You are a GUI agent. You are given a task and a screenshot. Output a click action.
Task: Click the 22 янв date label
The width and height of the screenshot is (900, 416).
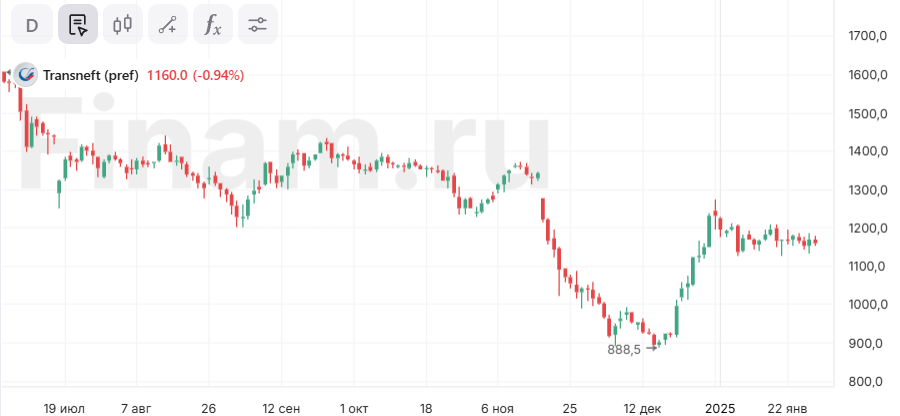786,408
